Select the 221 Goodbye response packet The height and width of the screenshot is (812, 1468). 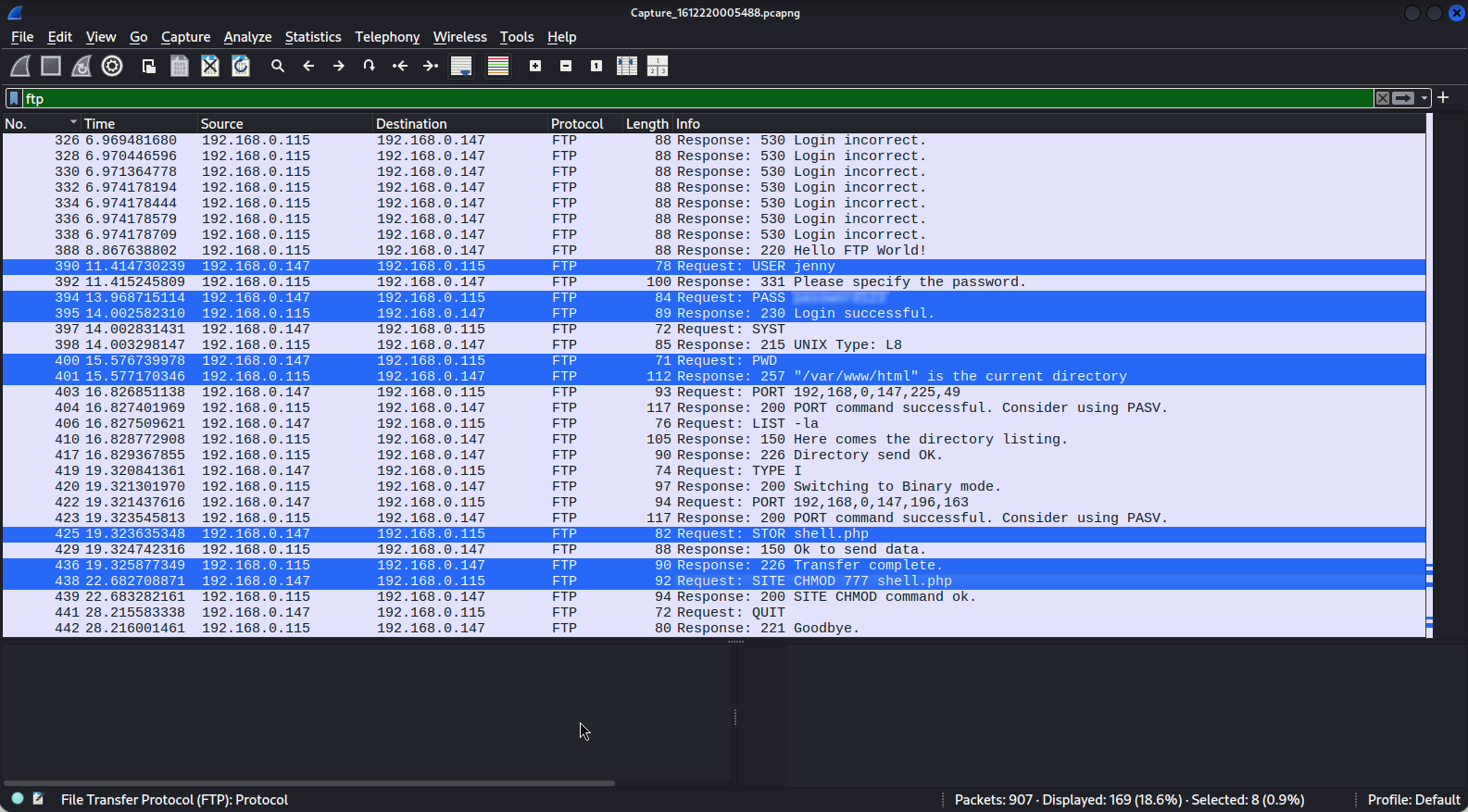pyautogui.click(x=714, y=629)
